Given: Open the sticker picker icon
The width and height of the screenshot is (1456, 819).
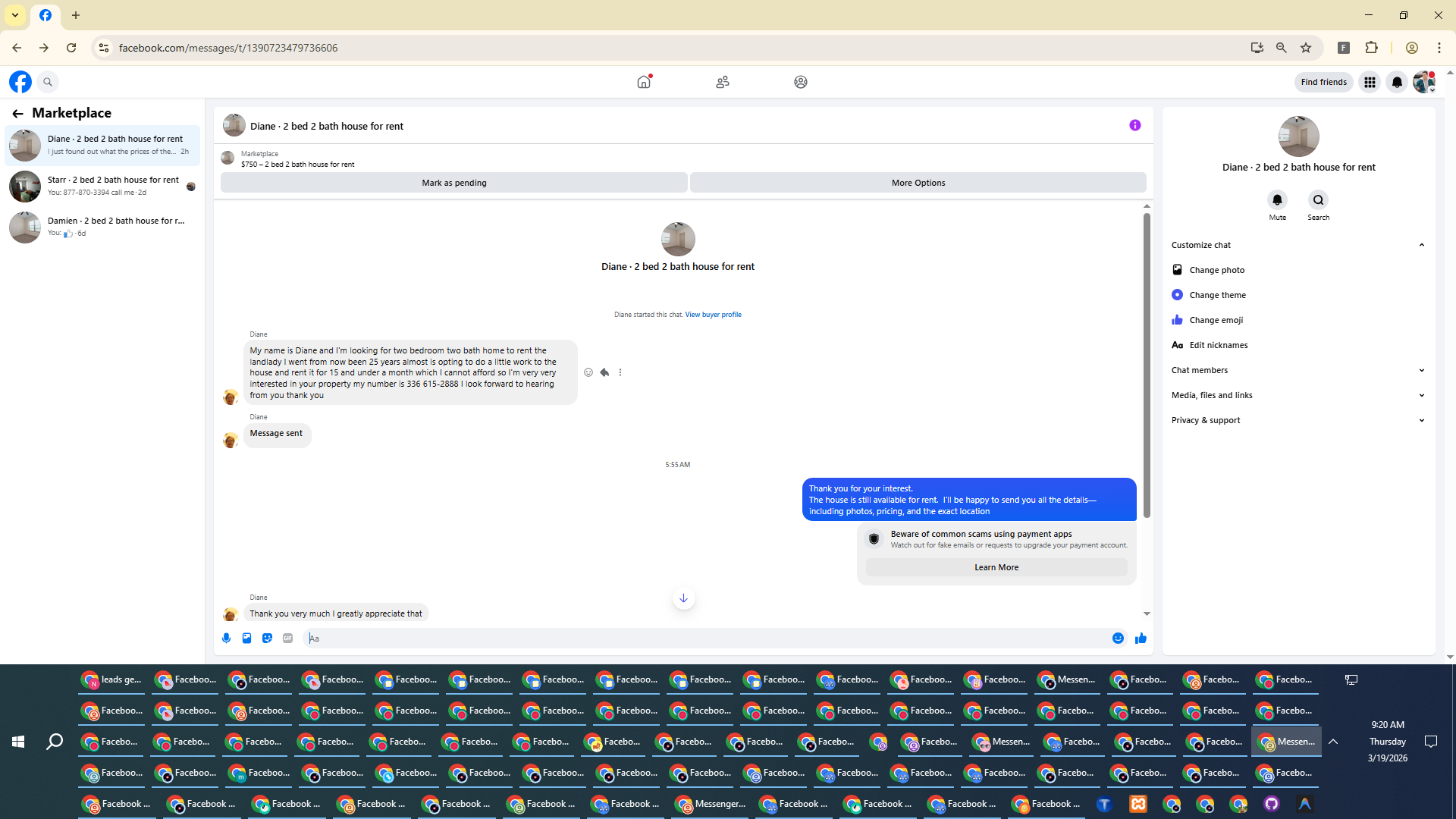Looking at the screenshot, I should point(267,639).
